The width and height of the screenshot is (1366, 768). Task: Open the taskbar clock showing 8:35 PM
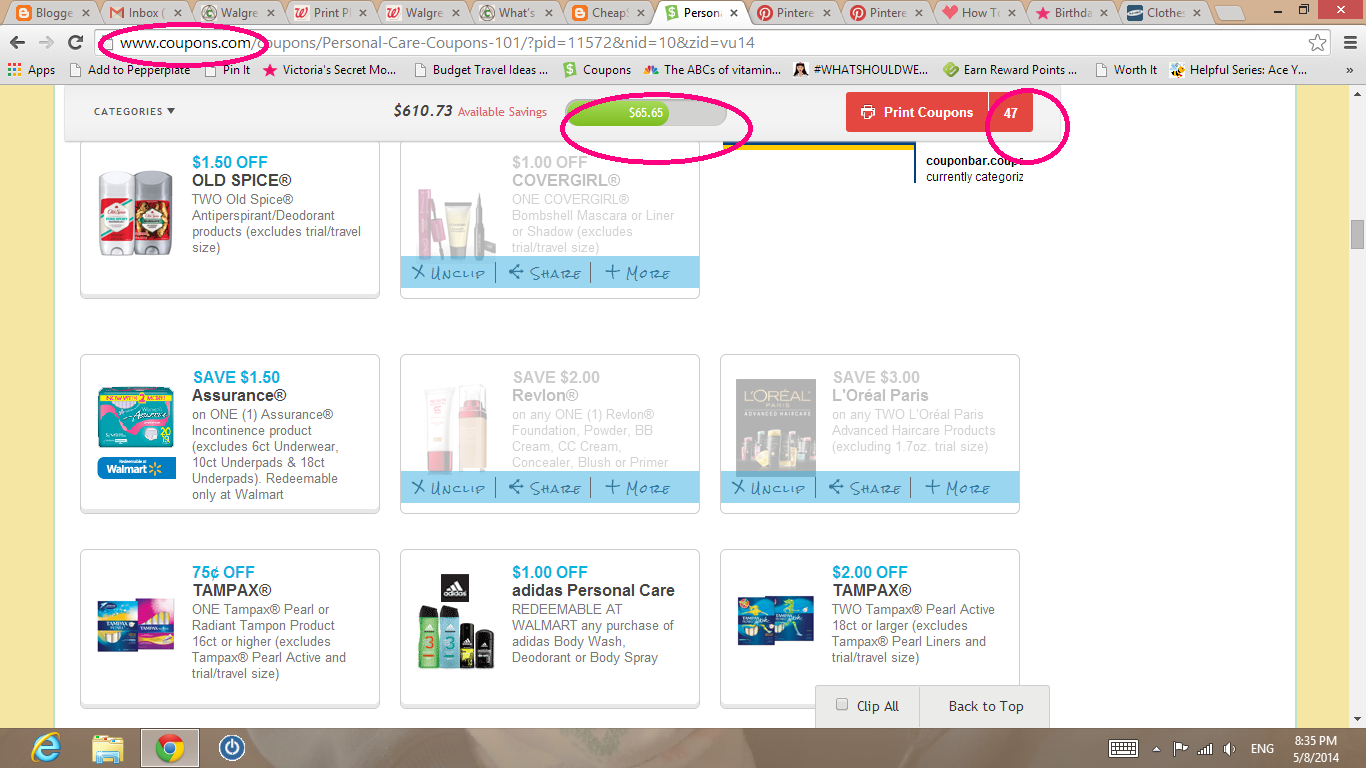coord(1315,748)
